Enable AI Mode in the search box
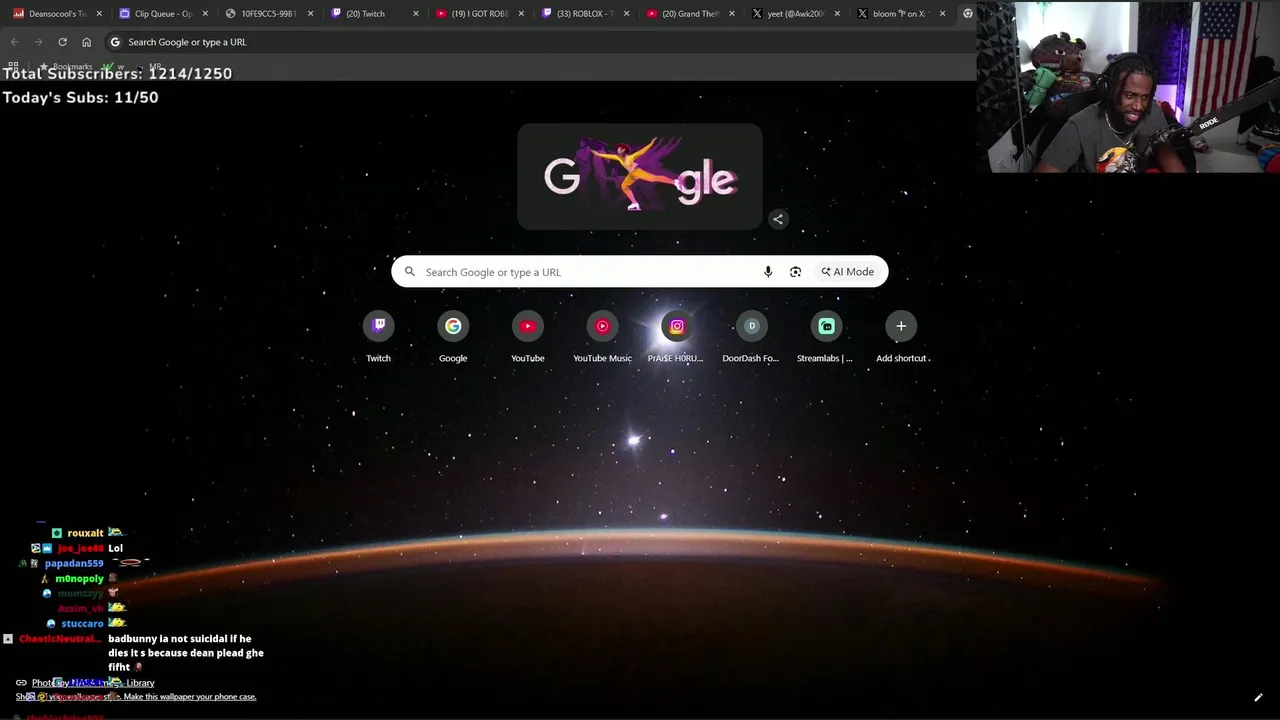The image size is (1280, 720). (848, 272)
